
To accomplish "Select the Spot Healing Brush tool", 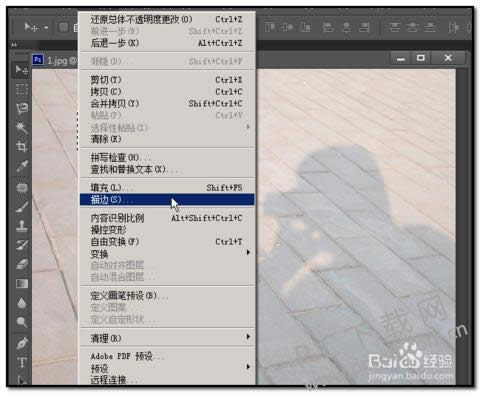I will (x=22, y=188).
